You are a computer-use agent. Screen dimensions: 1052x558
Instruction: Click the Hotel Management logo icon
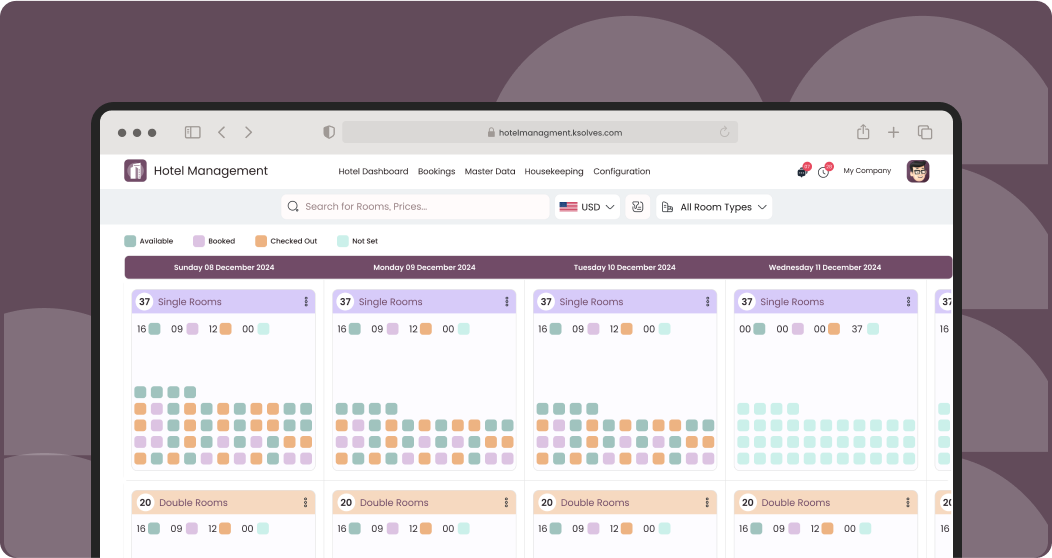tap(135, 171)
